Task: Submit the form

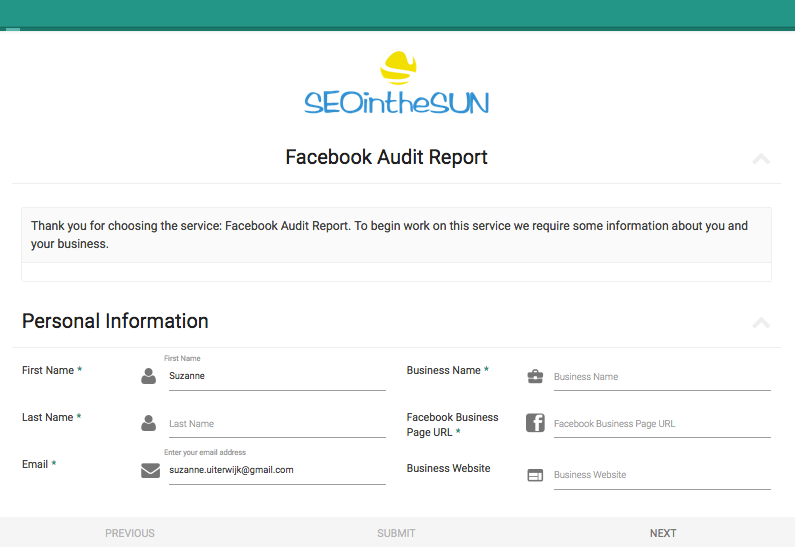Action: [x=396, y=533]
